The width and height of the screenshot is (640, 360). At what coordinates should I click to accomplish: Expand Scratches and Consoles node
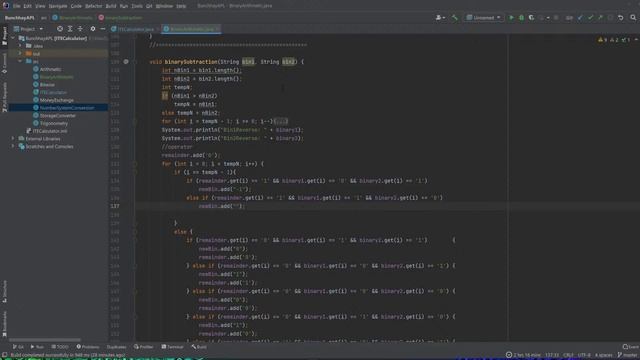point(13,147)
